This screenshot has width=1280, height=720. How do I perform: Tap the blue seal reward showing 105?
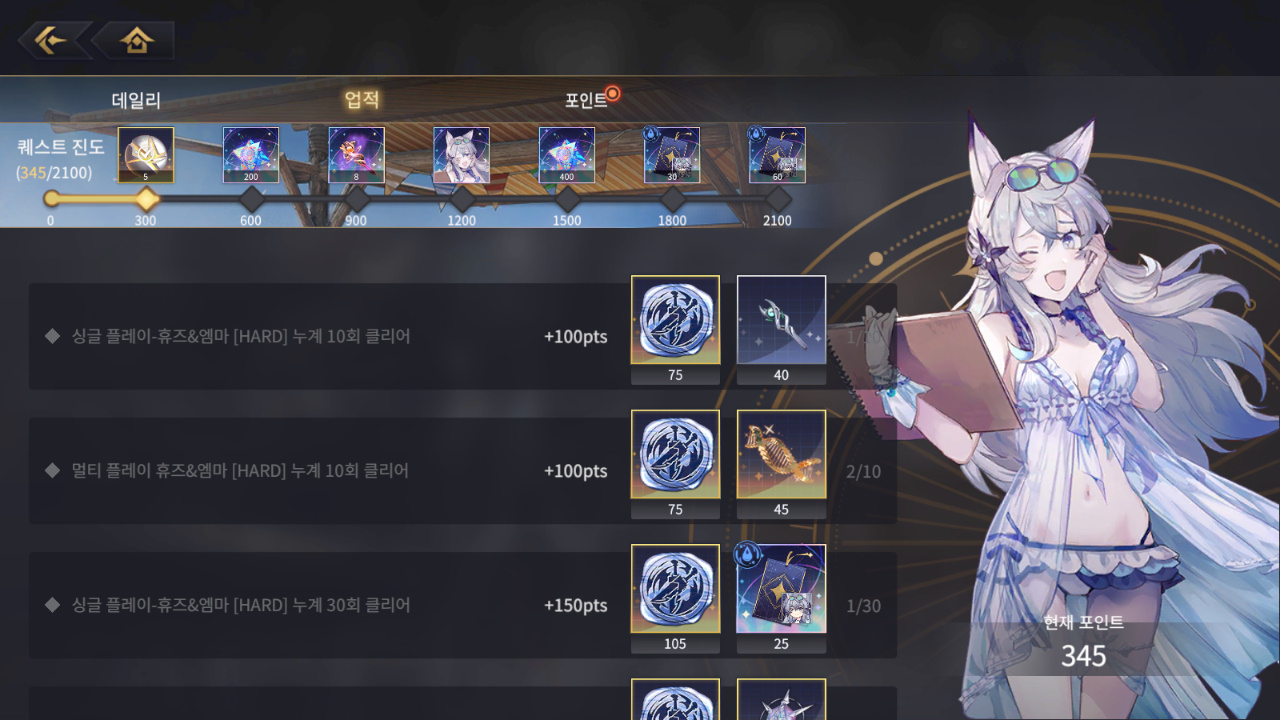[x=675, y=599]
